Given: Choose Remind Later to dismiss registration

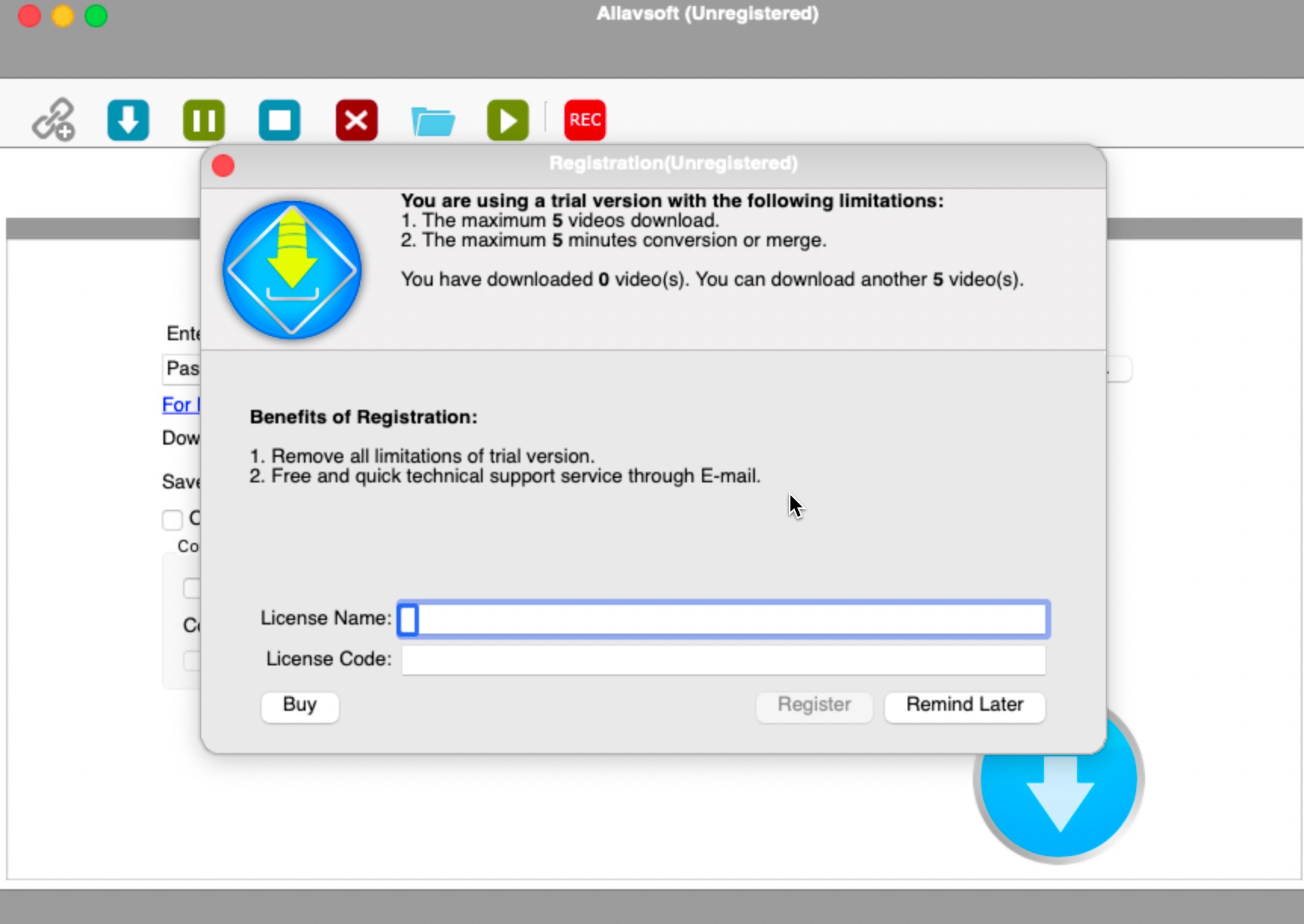Looking at the screenshot, I should tap(964, 705).
